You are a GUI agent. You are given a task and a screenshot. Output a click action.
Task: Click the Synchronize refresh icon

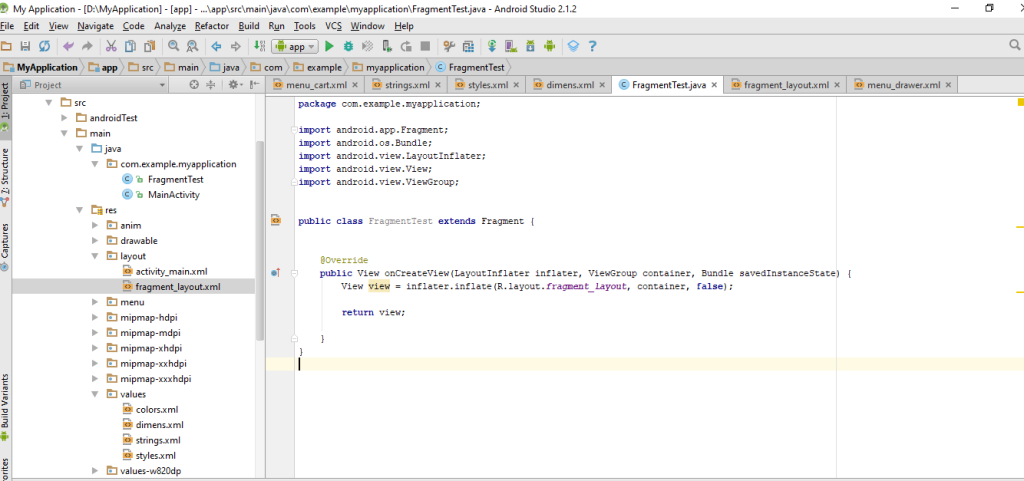[x=44, y=46]
